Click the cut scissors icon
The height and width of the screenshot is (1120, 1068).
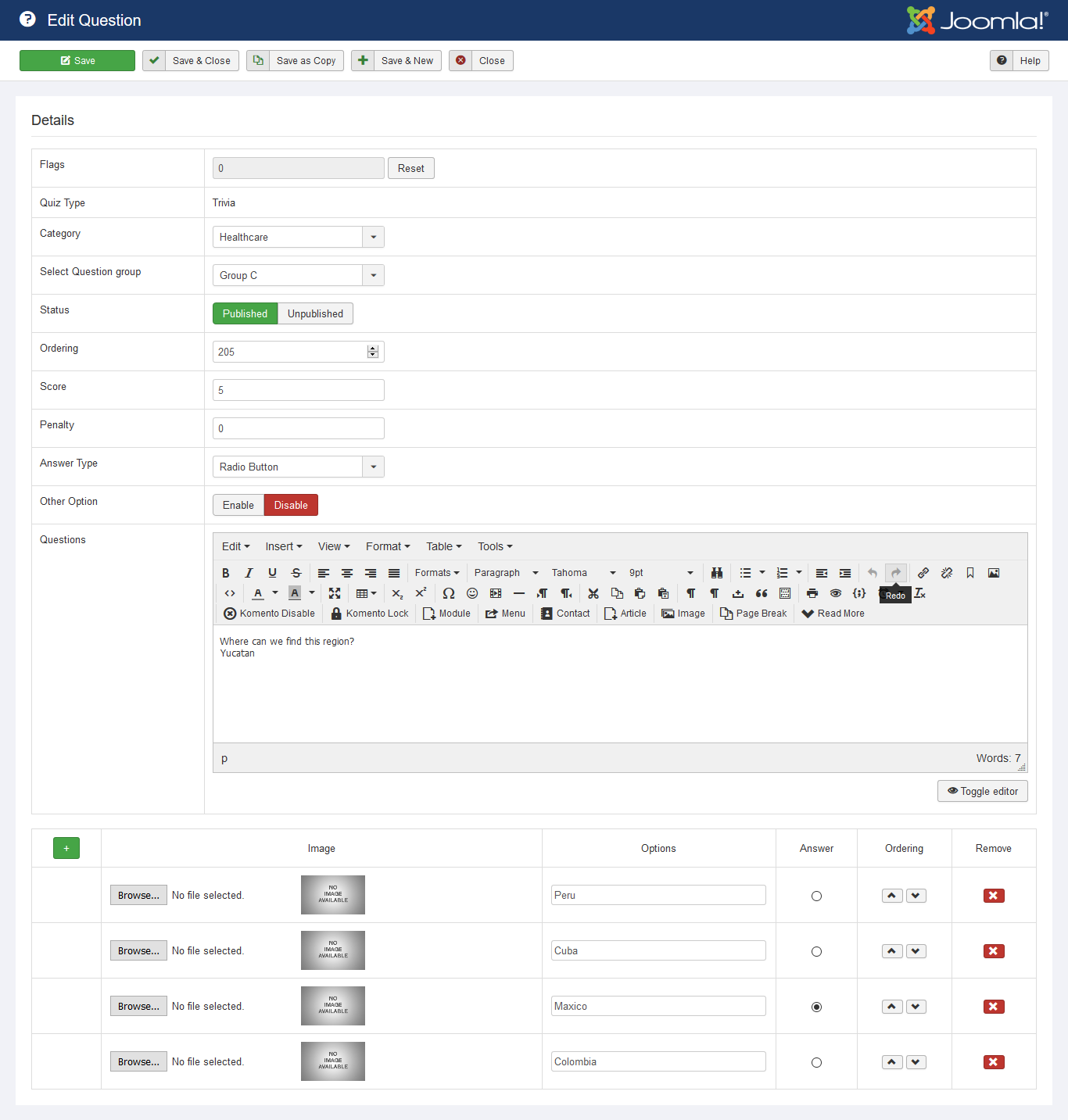click(593, 593)
